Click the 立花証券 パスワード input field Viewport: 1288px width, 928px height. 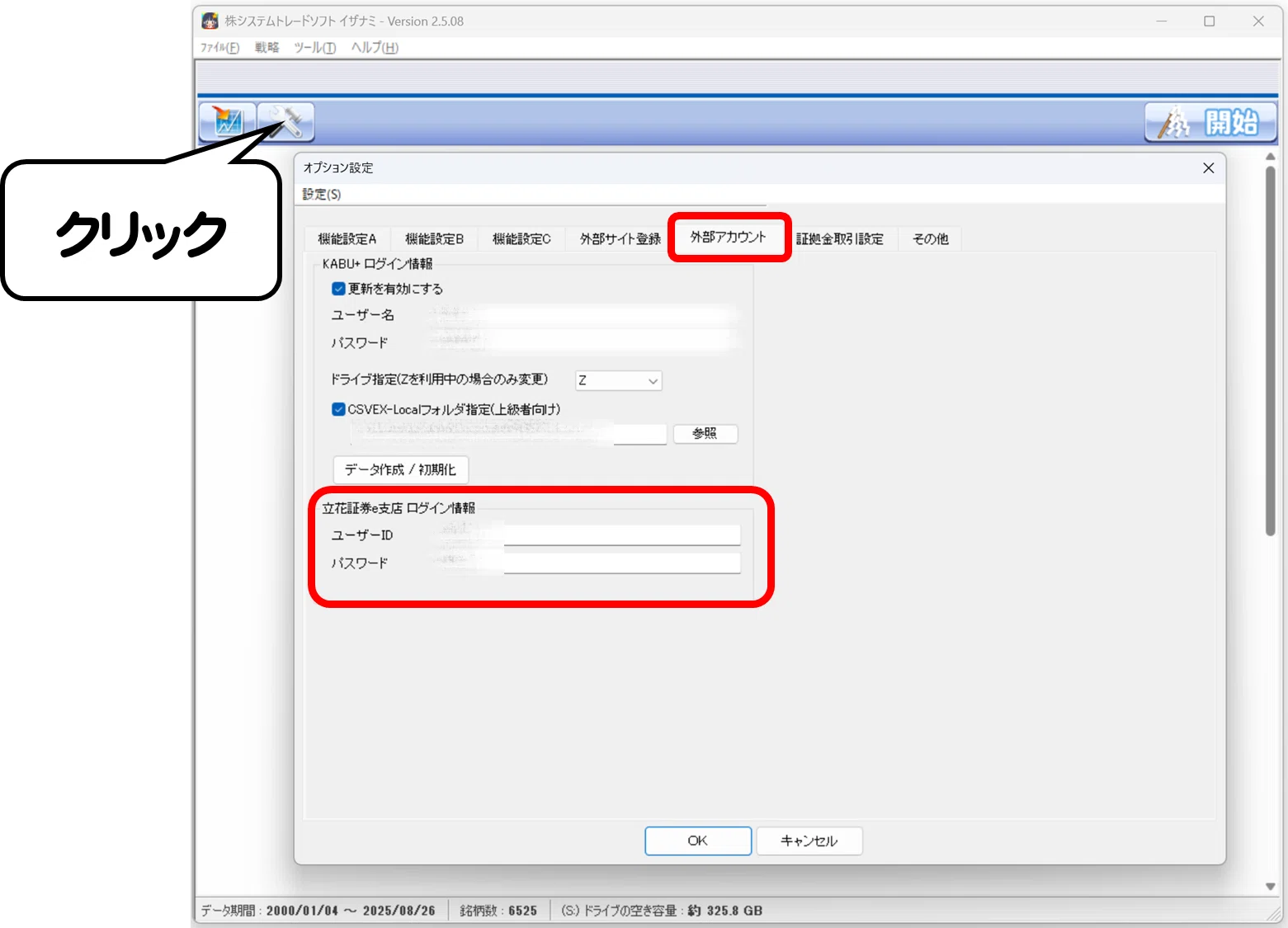click(x=585, y=563)
